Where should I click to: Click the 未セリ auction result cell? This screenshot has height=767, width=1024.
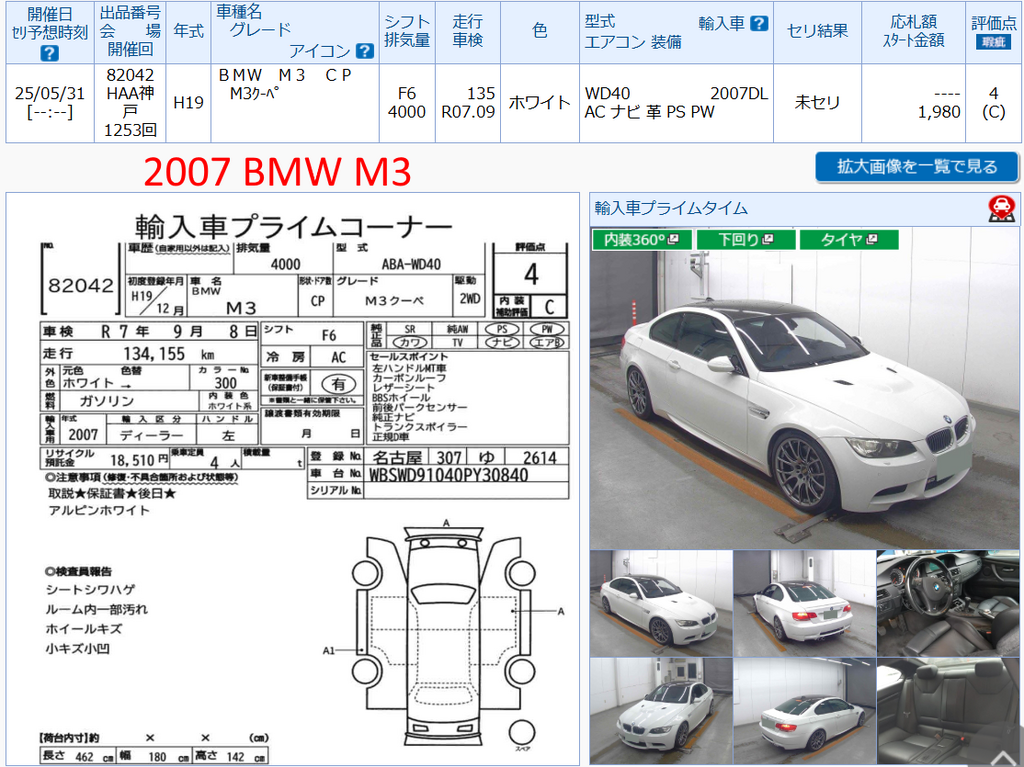click(817, 103)
